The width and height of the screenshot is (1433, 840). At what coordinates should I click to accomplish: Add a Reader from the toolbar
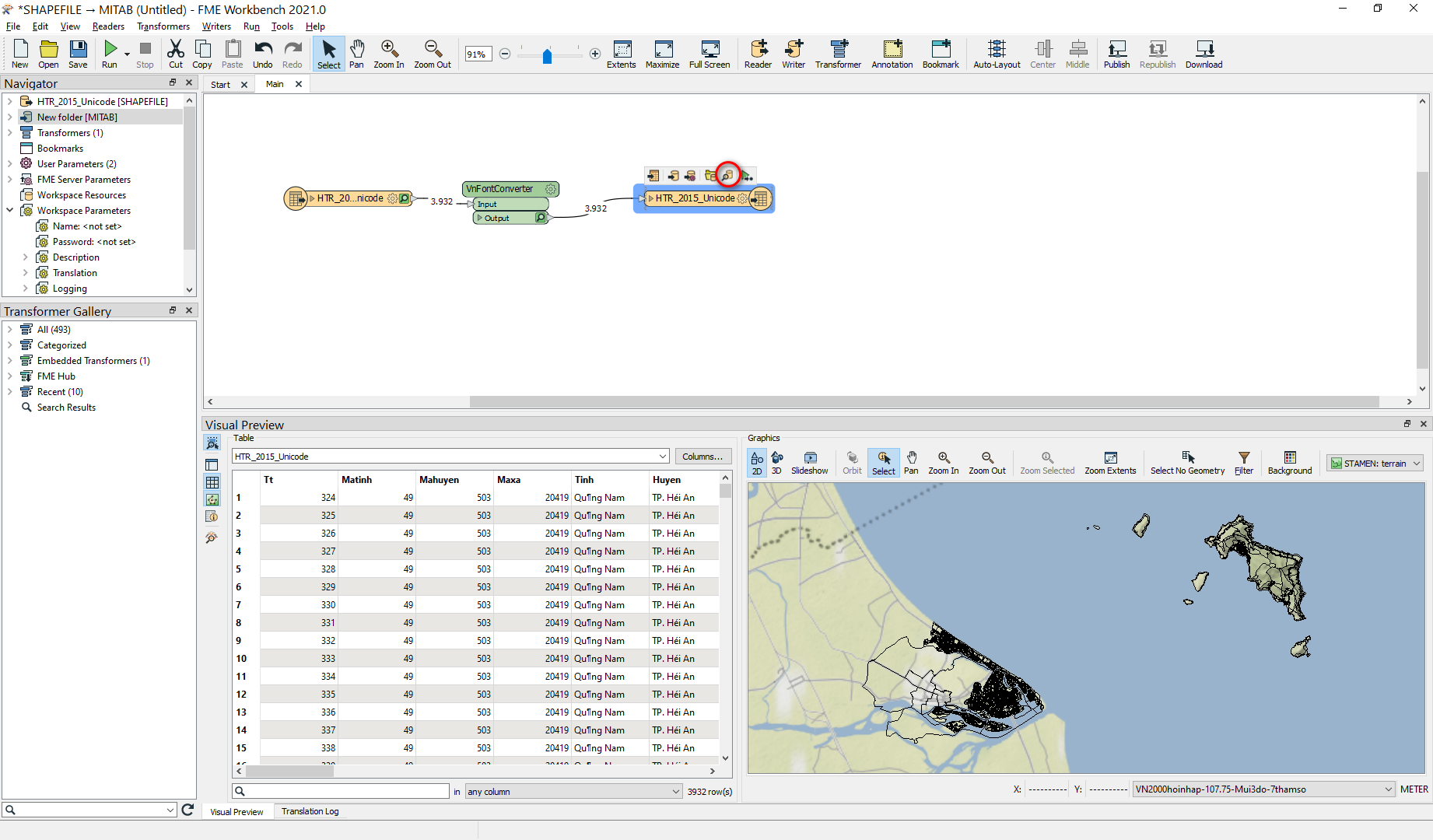(x=758, y=54)
